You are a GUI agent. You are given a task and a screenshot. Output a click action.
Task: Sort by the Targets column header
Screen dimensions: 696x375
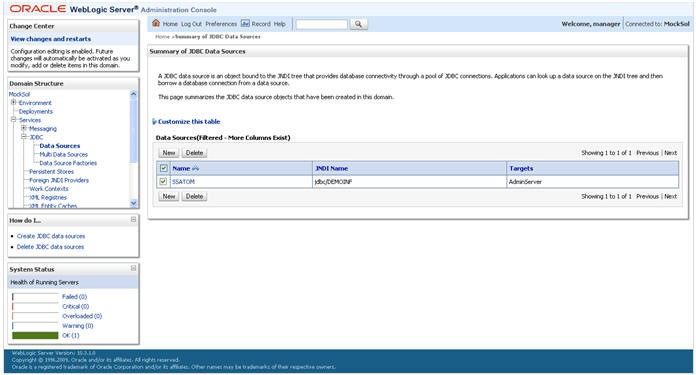(x=521, y=169)
